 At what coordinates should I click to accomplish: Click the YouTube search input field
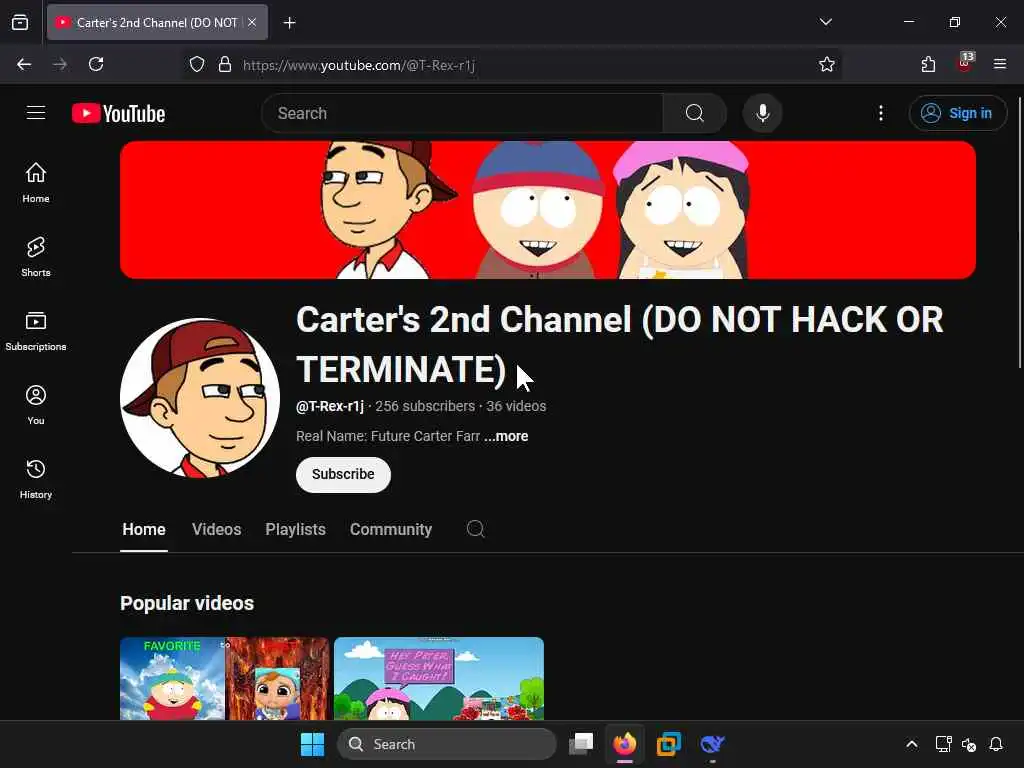tap(462, 113)
